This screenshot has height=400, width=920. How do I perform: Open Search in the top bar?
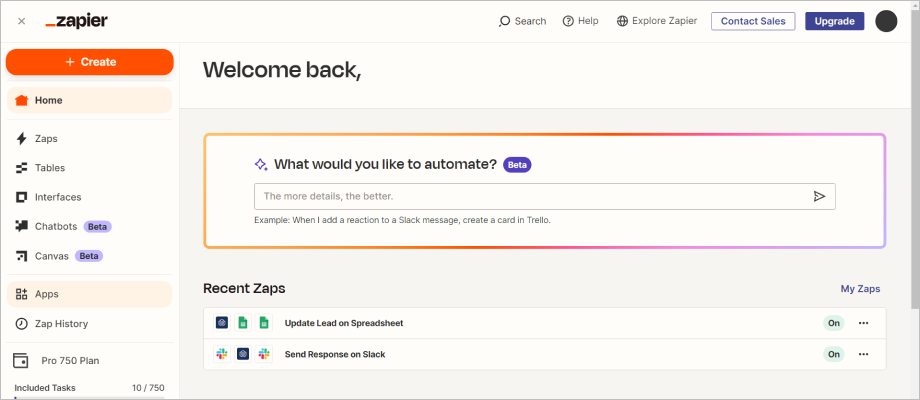[x=522, y=21]
